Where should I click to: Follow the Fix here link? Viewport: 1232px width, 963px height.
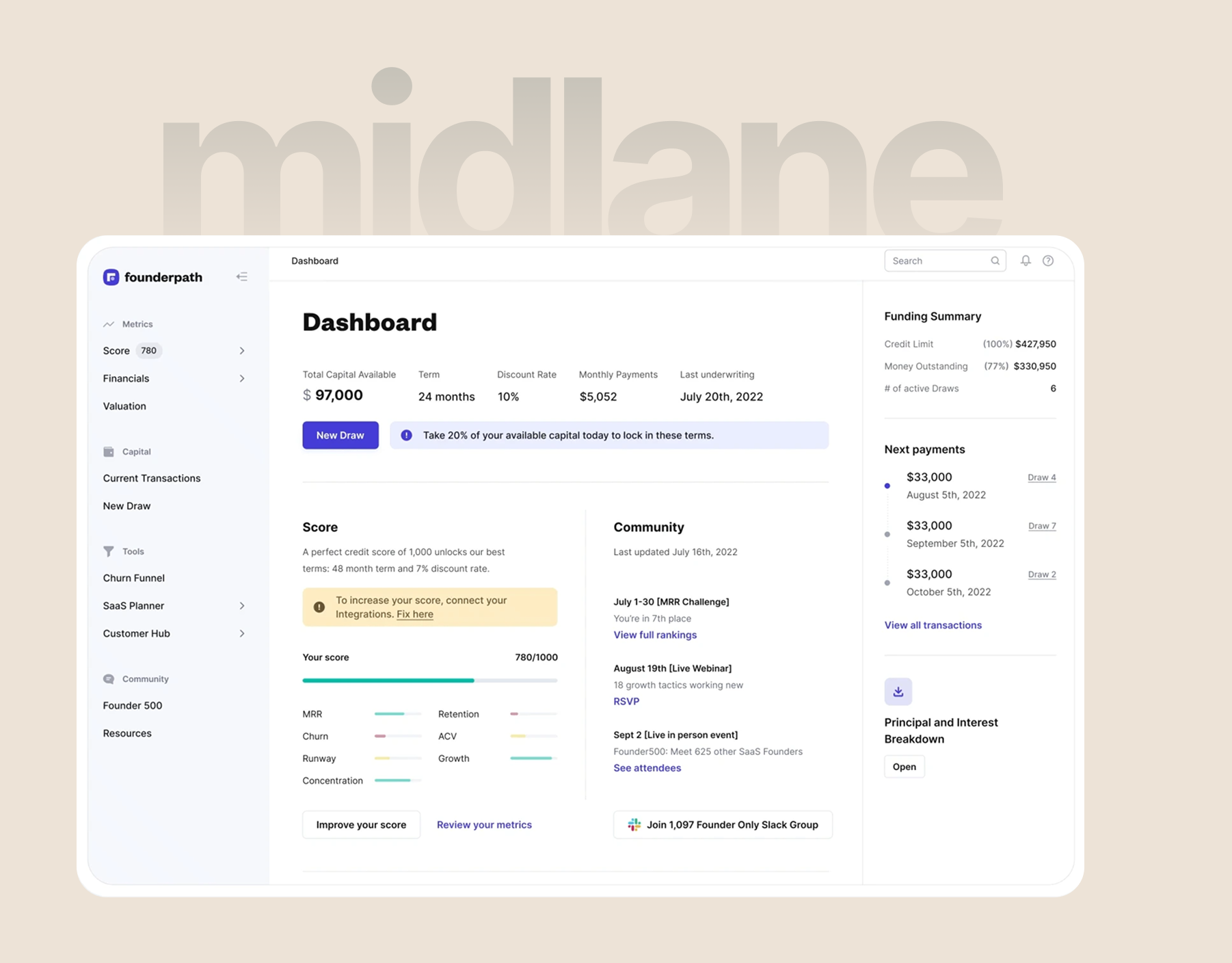tap(415, 614)
